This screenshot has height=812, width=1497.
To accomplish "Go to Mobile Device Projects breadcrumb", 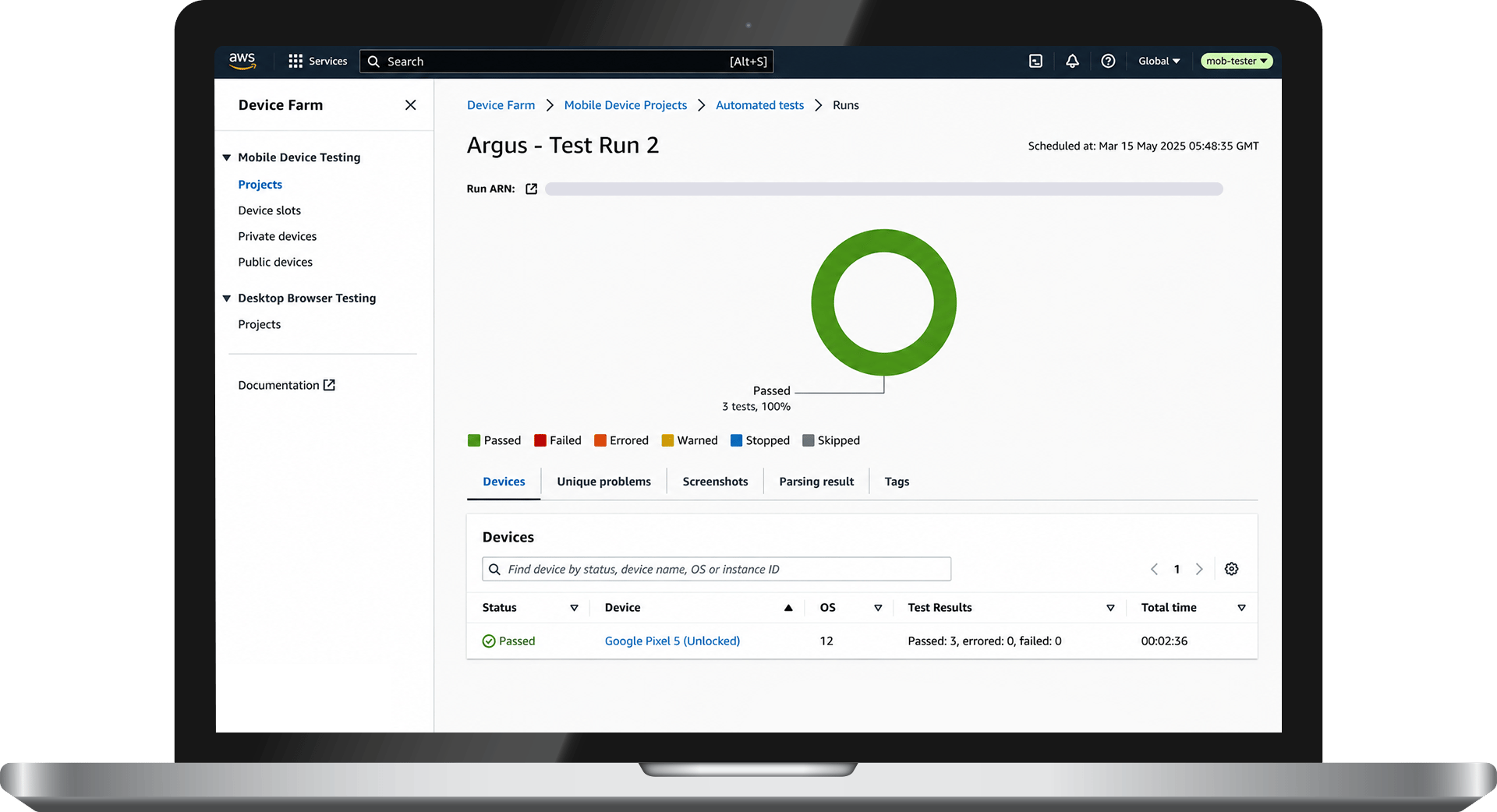I will [625, 105].
